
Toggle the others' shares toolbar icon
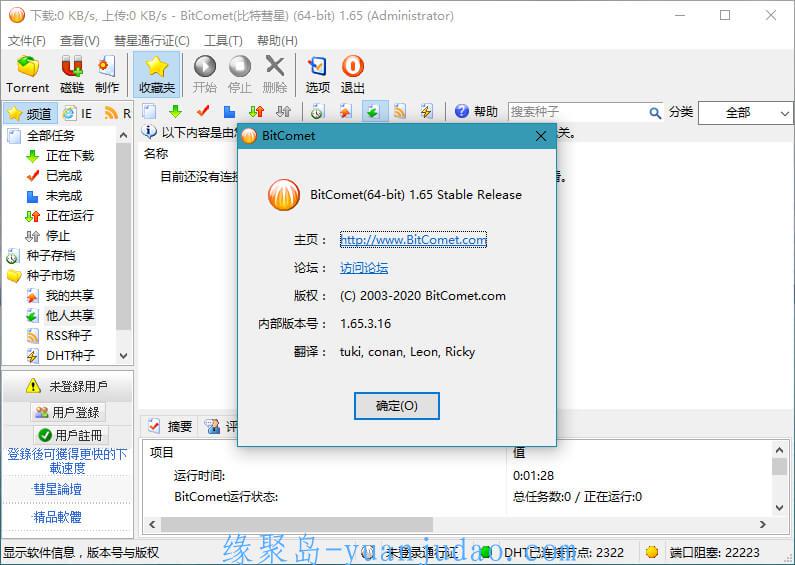(x=373, y=111)
